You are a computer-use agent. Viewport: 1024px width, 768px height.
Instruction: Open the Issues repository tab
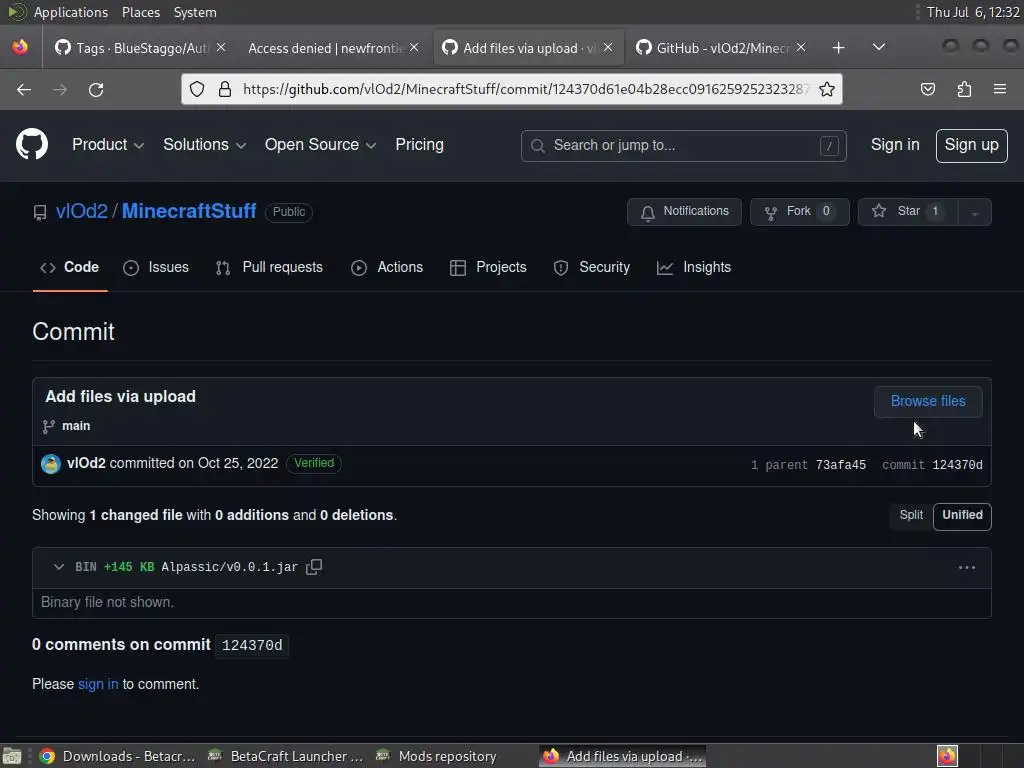point(156,267)
